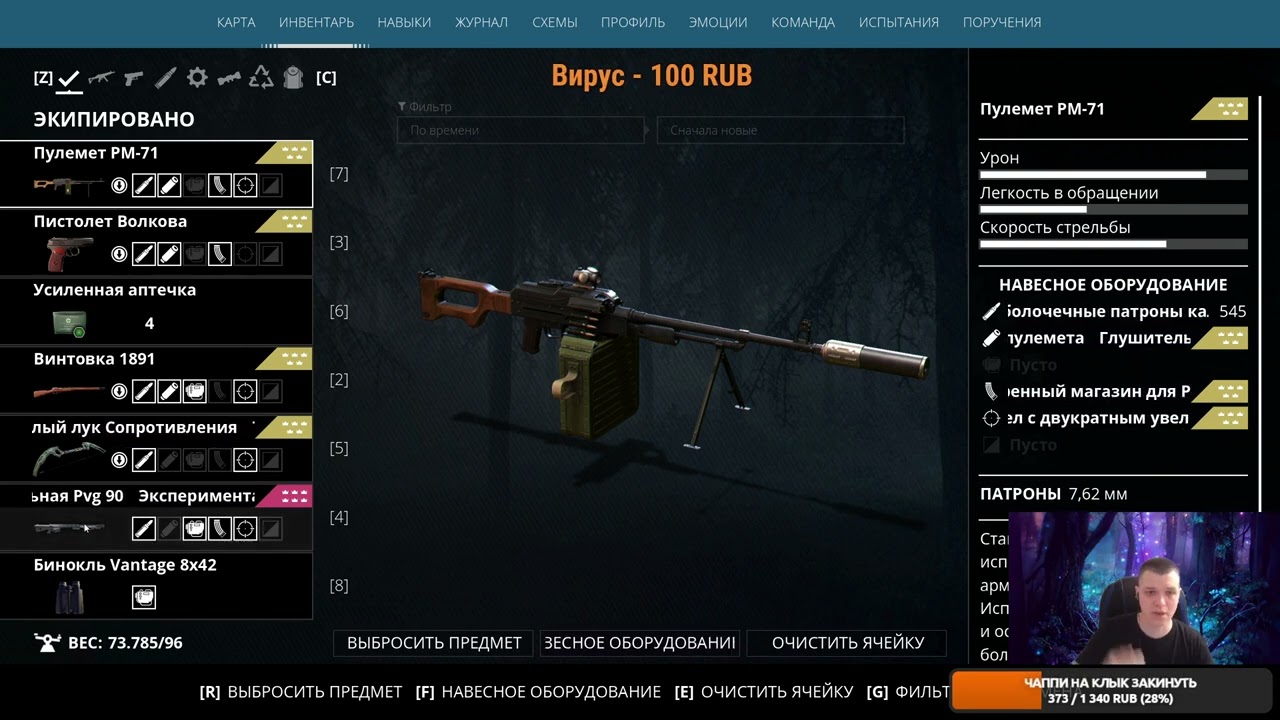
Task: Open the Навыки tab
Action: click(x=404, y=22)
